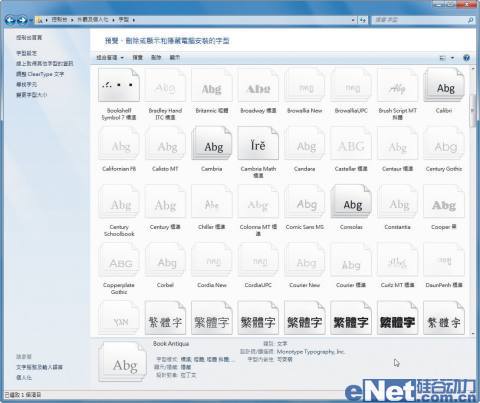Open 外觀及個人化 in the address breadcrumb
The height and width of the screenshot is (403, 480).
click(x=93, y=20)
